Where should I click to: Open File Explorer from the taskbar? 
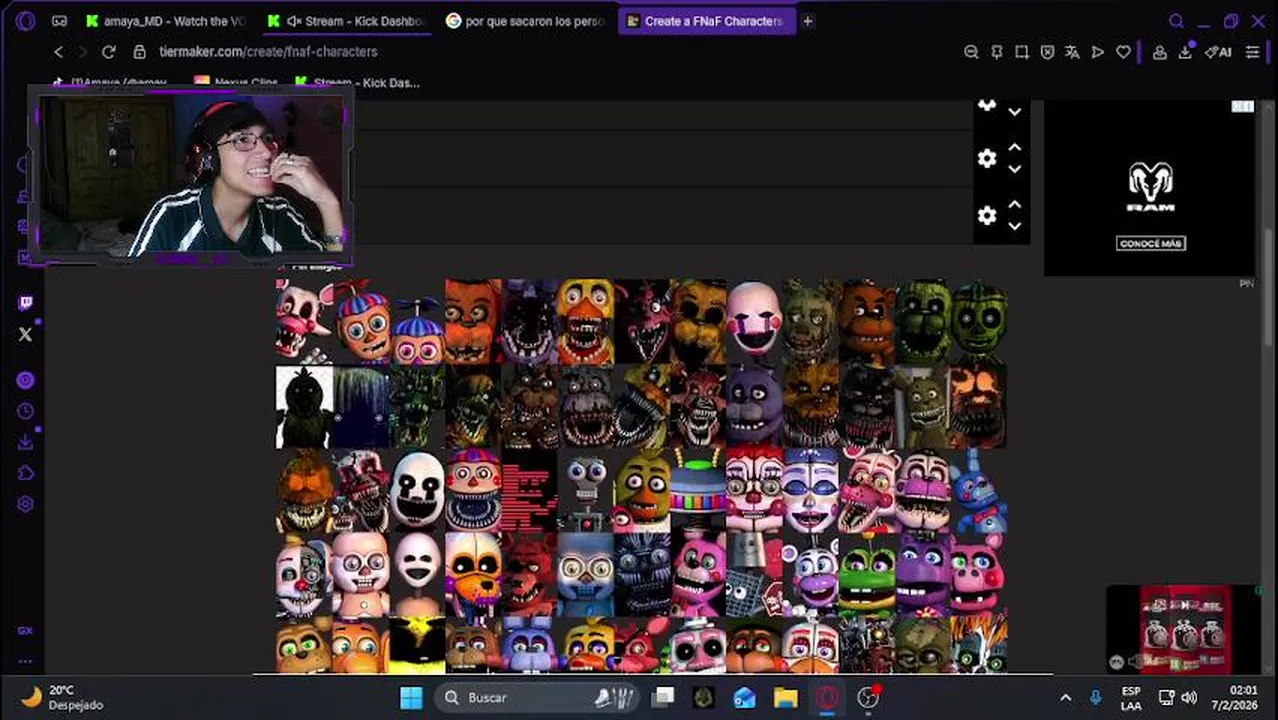coord(786,697)
